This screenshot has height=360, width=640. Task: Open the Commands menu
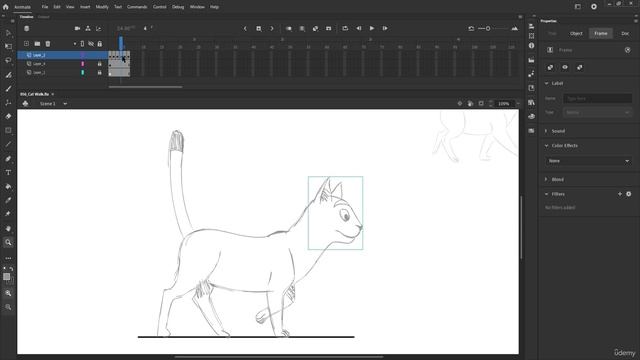point(137,7)
